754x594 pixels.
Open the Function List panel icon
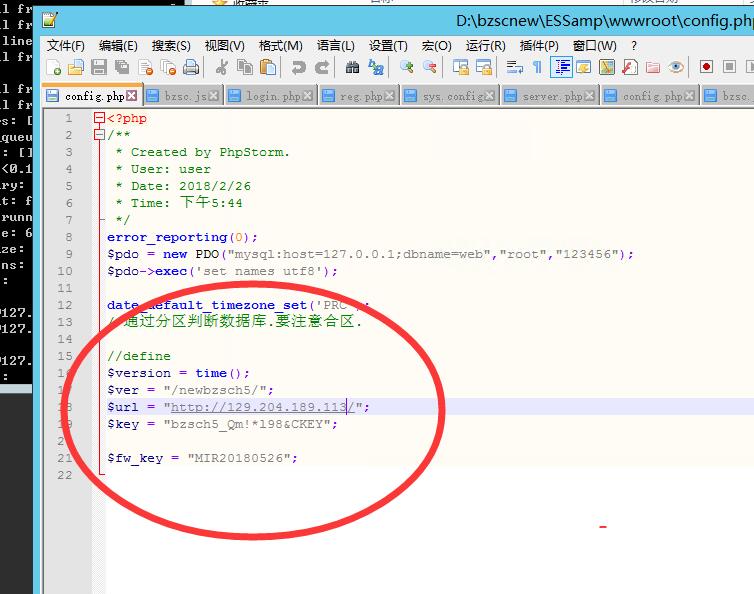630,67
